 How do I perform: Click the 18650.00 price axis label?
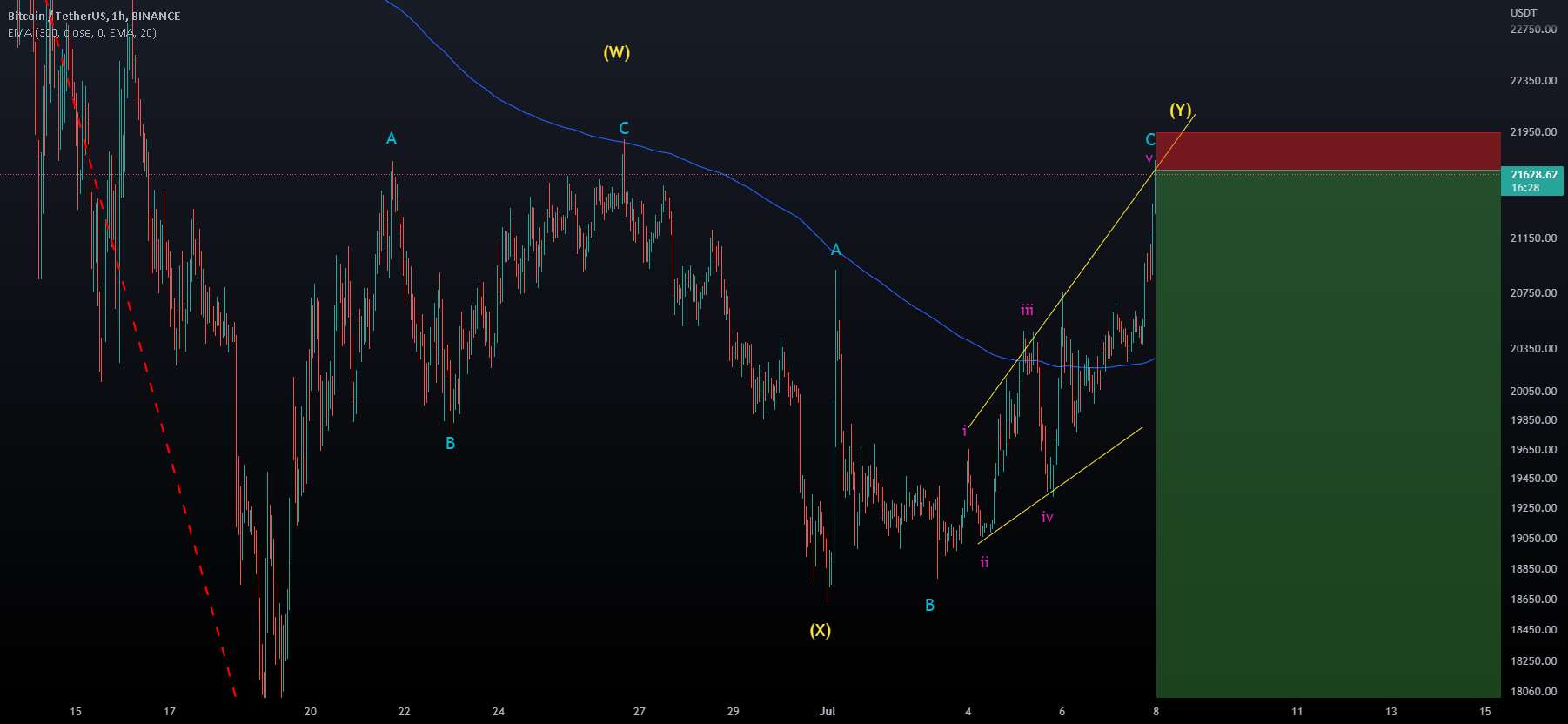[x=1533, y=599]
